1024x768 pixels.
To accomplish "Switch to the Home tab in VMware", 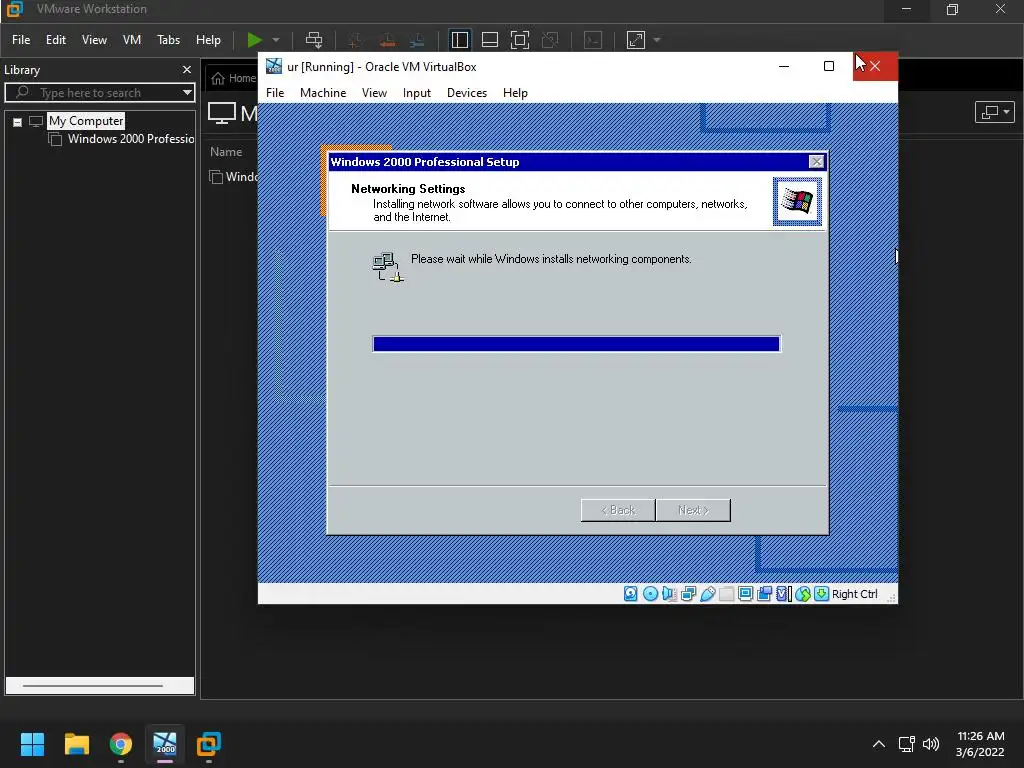I will (x=234, y=78).
